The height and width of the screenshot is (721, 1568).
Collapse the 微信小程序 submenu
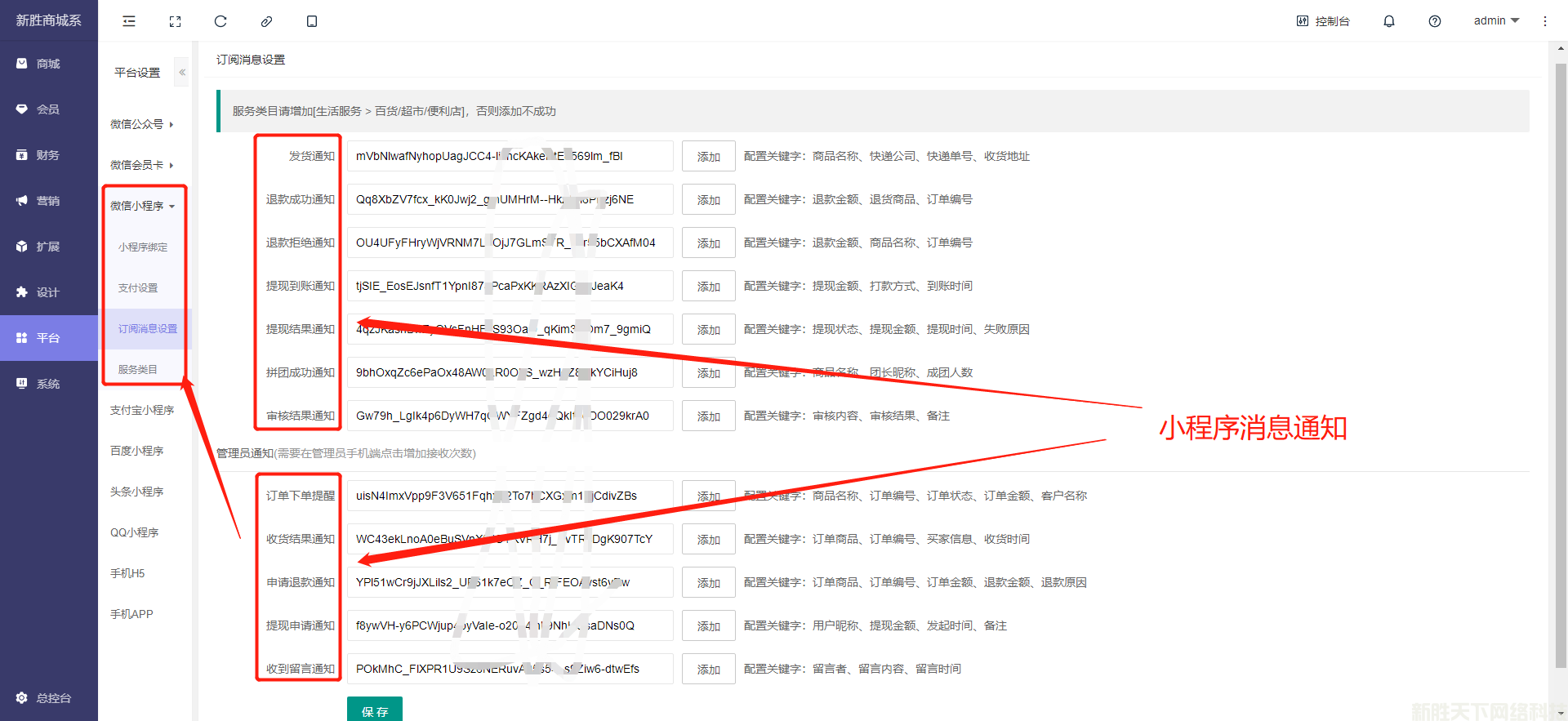point(142,206)
